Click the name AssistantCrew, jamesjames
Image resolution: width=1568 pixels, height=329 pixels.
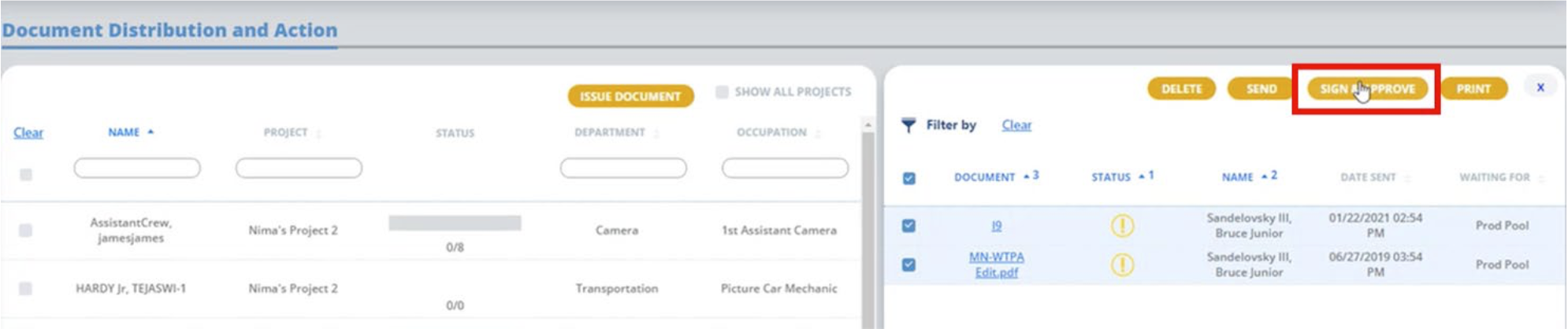coord(131,230)
